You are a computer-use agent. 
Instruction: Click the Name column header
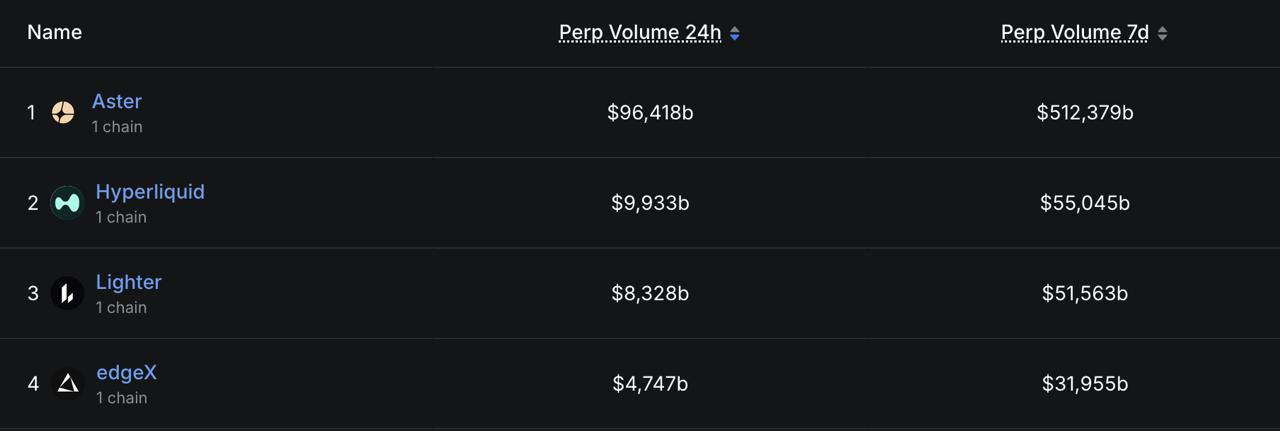(55, 32)
